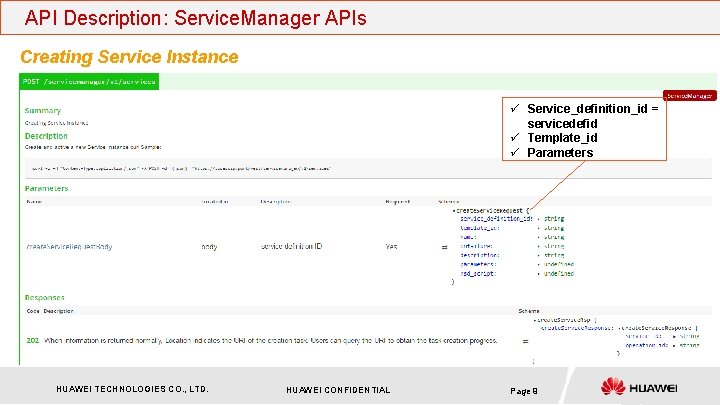Click the Responses section heading

pyautogui.click(x=45, y=298)
